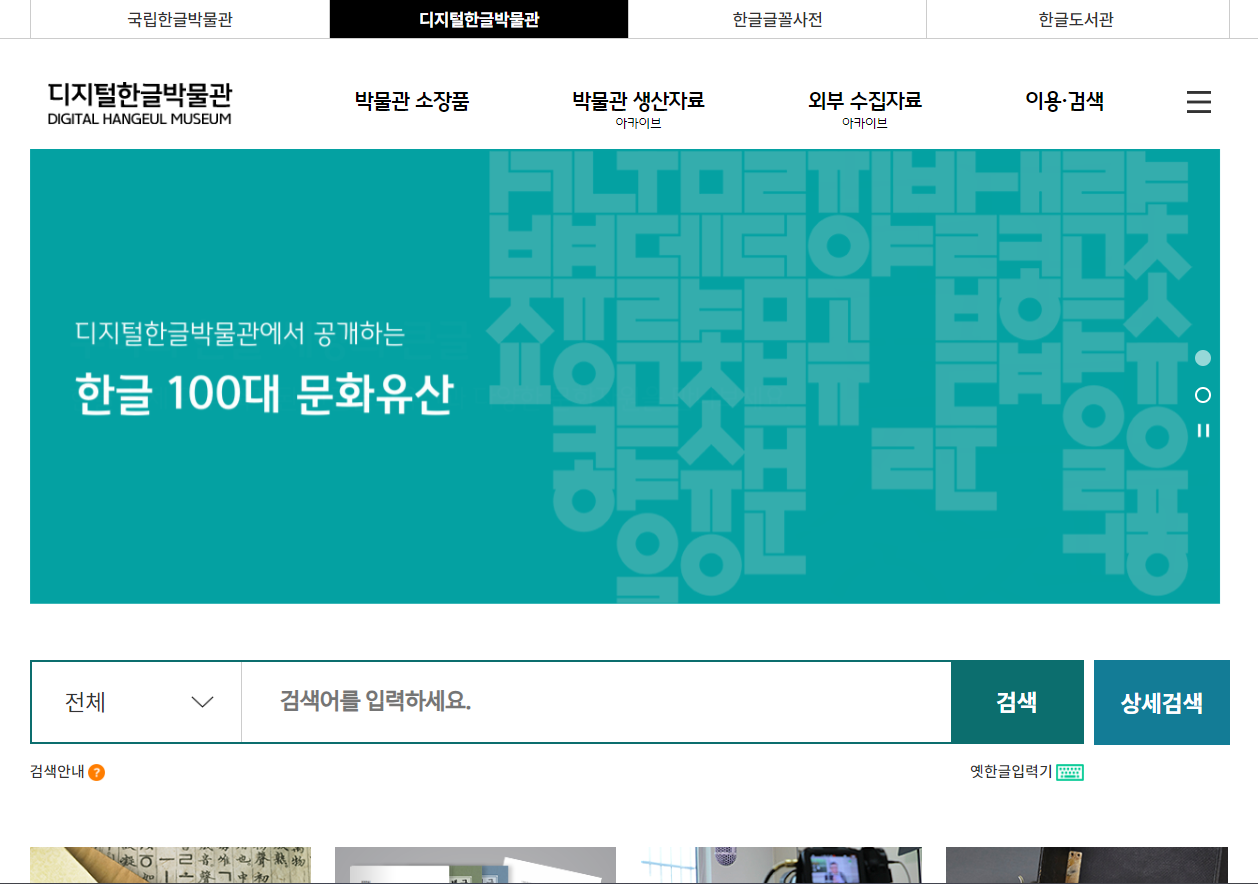Switch to the 한글글꼴사전 tab
Viewport: 1258px width, 884px height.
pos(777,19)
